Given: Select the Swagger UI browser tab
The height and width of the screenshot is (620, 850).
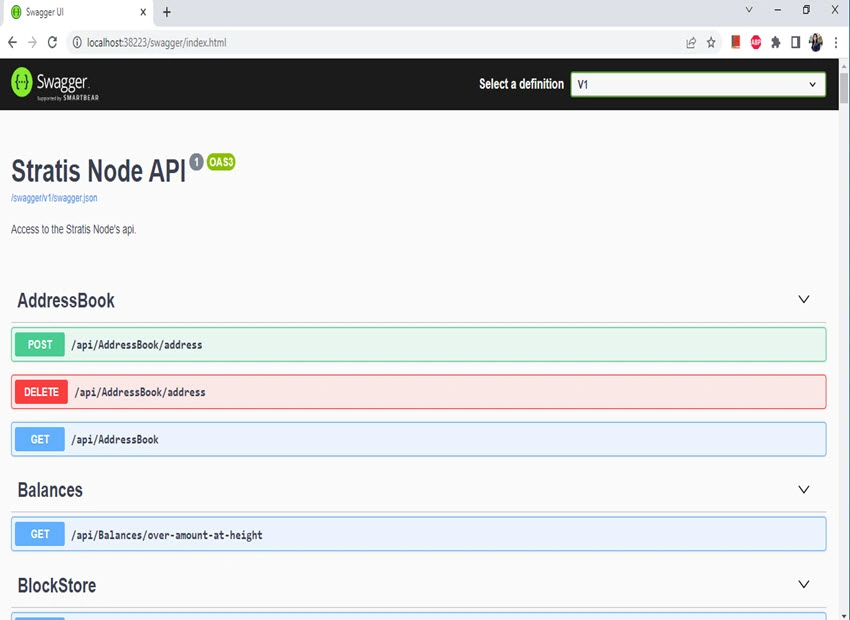Looking at the screenshot, I should click(x=79, y=12).
